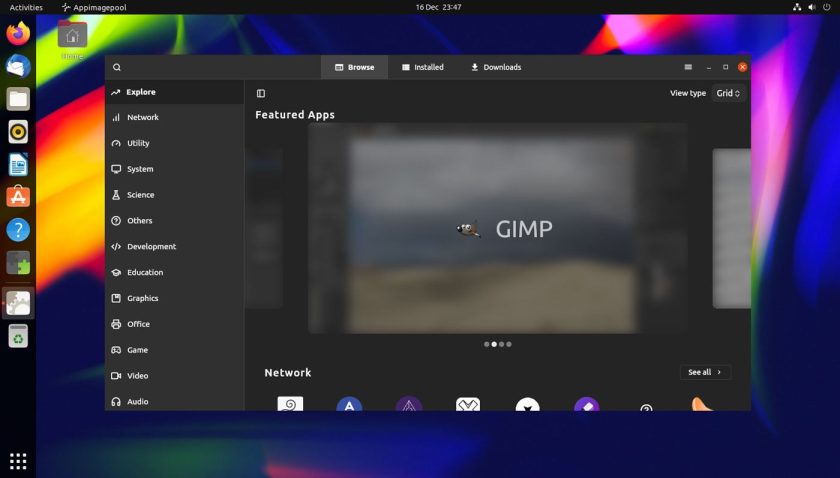Switch to the Browse tab
The height and width of the screenshot is (478, 840).
coord(355,68)
